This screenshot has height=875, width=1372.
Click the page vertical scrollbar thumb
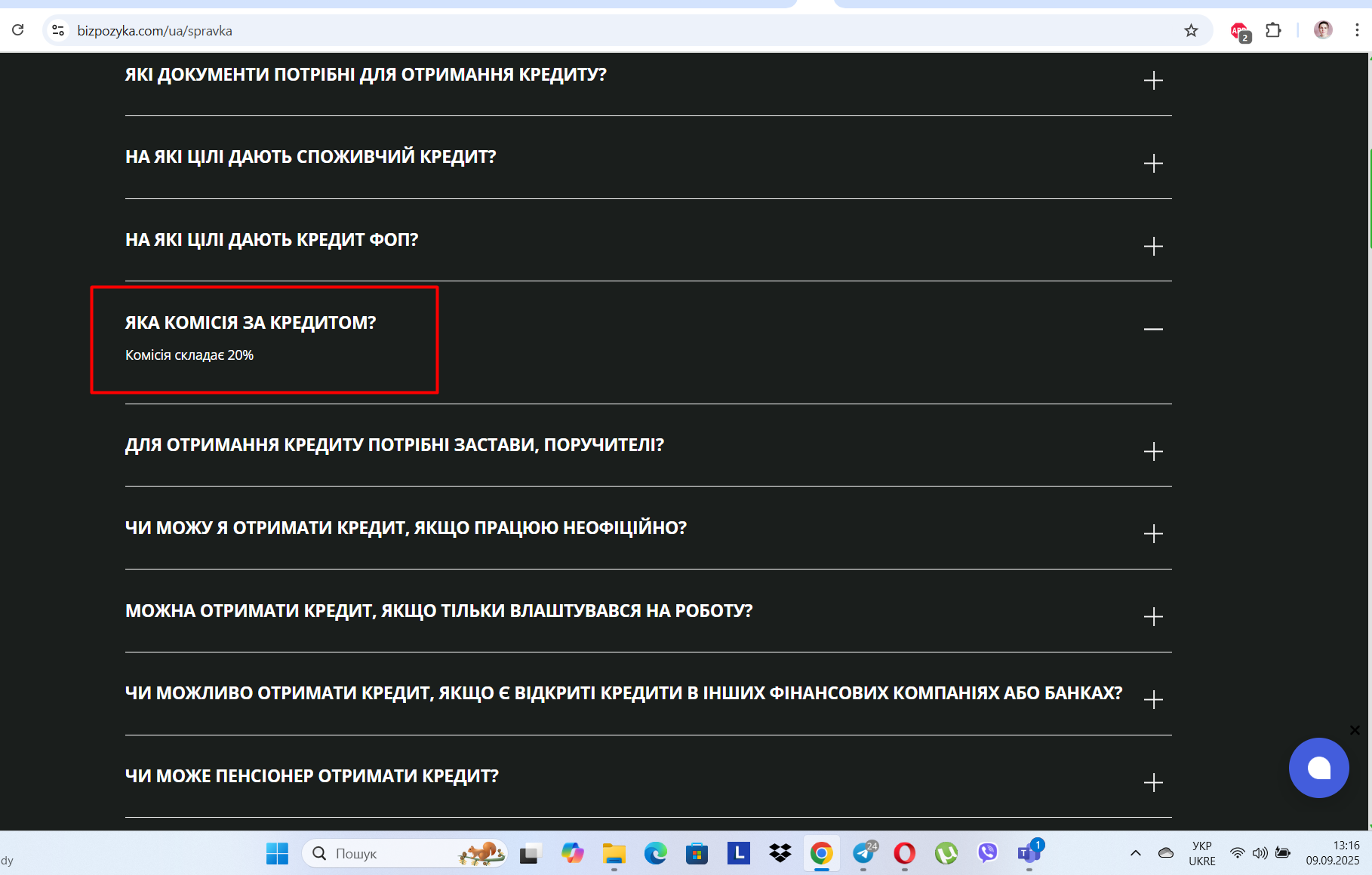pyautogui.click(x=1370, y=200)
